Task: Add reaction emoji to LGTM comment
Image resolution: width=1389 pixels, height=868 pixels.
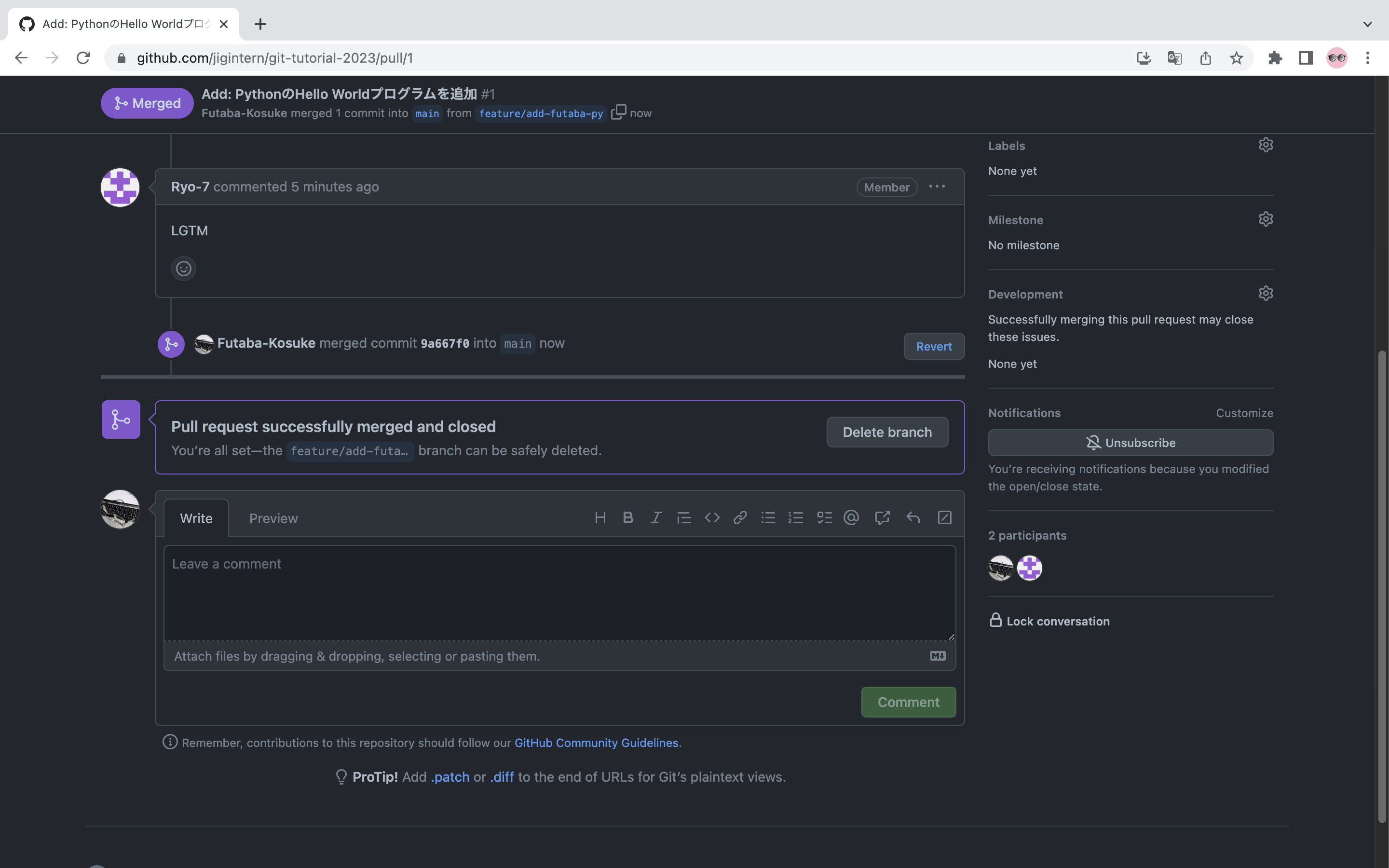Action: point(184,269)
